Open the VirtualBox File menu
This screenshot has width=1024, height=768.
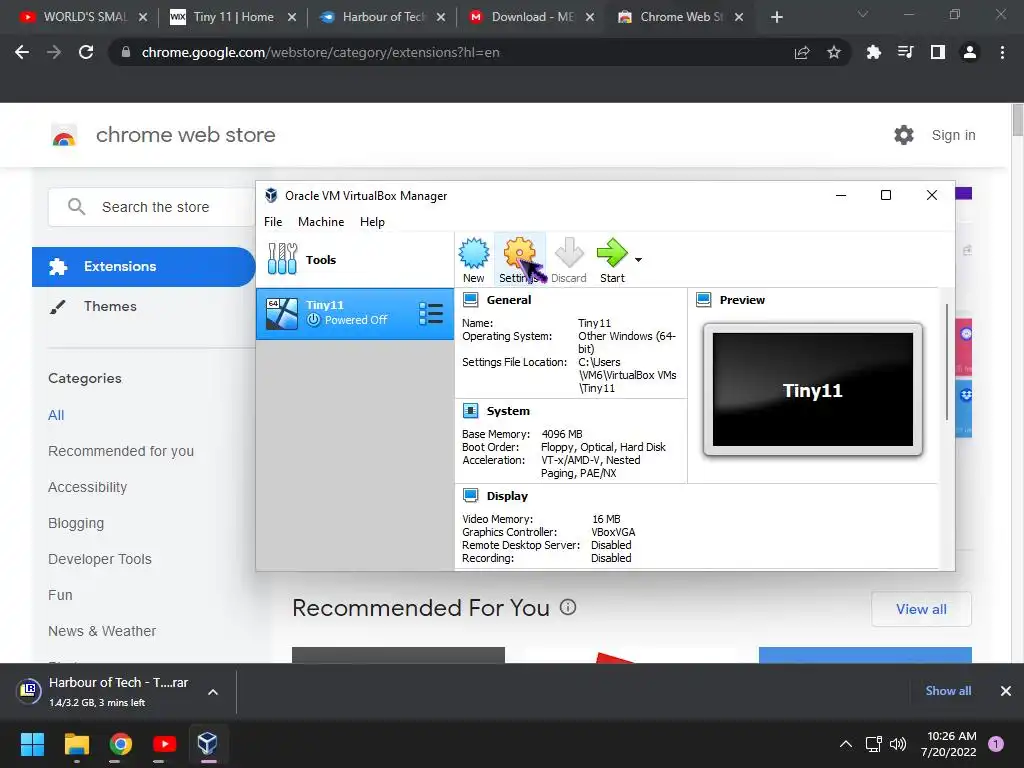pyautogui.click(x=273, y=222)
